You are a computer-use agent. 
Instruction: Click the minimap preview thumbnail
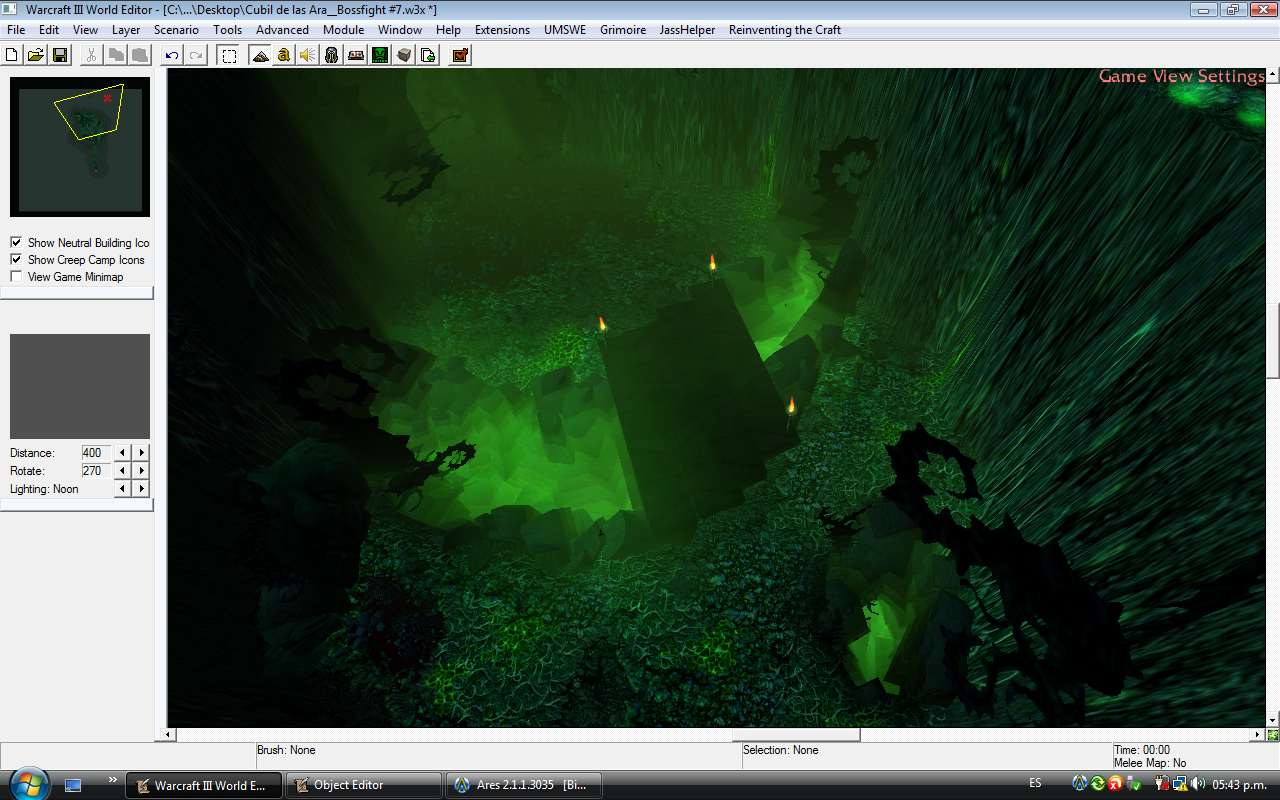click(x=80, y=147)
